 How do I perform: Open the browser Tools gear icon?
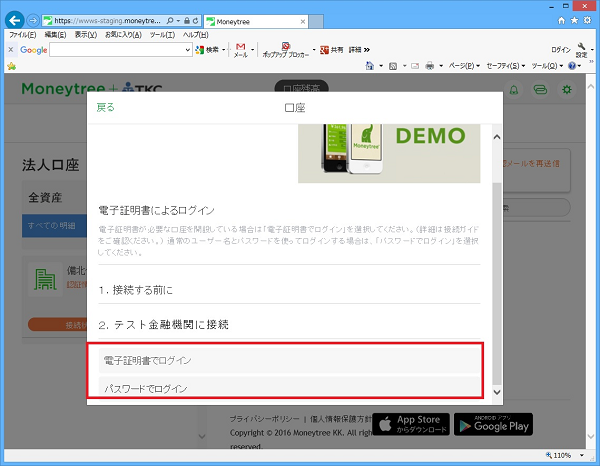(587, 20)
